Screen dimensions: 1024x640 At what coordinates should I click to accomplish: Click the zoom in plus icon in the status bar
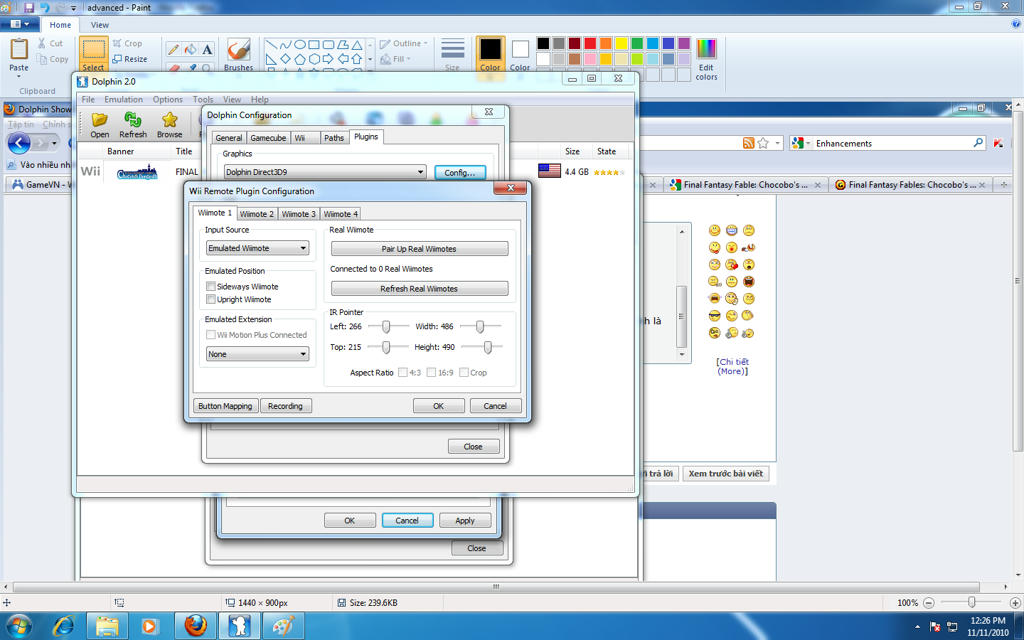1015,603
